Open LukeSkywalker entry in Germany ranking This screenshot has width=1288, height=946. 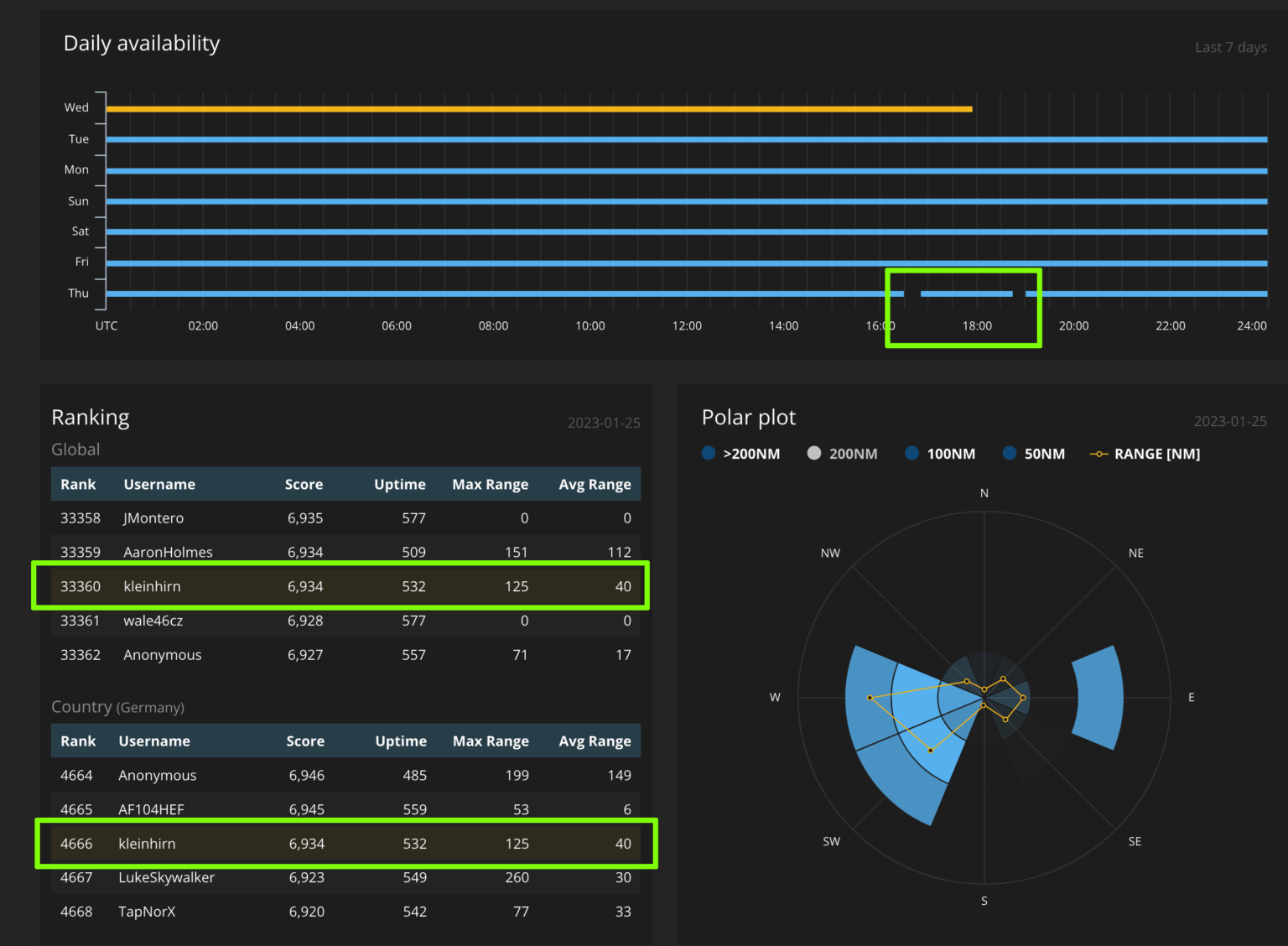point(166,877)
